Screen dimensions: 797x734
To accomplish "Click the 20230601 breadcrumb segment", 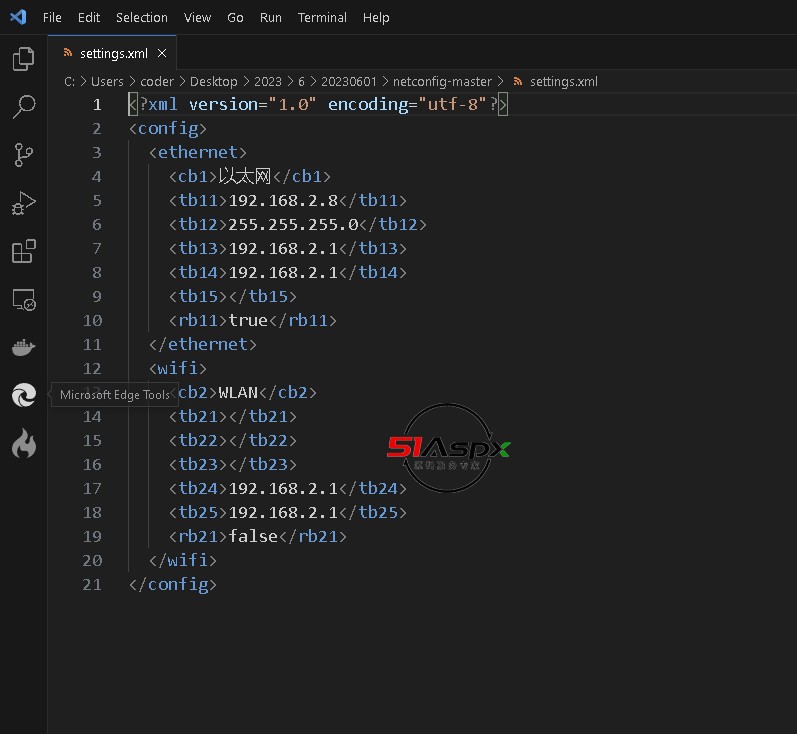I will pyautogui.click(x=349, y=82).
